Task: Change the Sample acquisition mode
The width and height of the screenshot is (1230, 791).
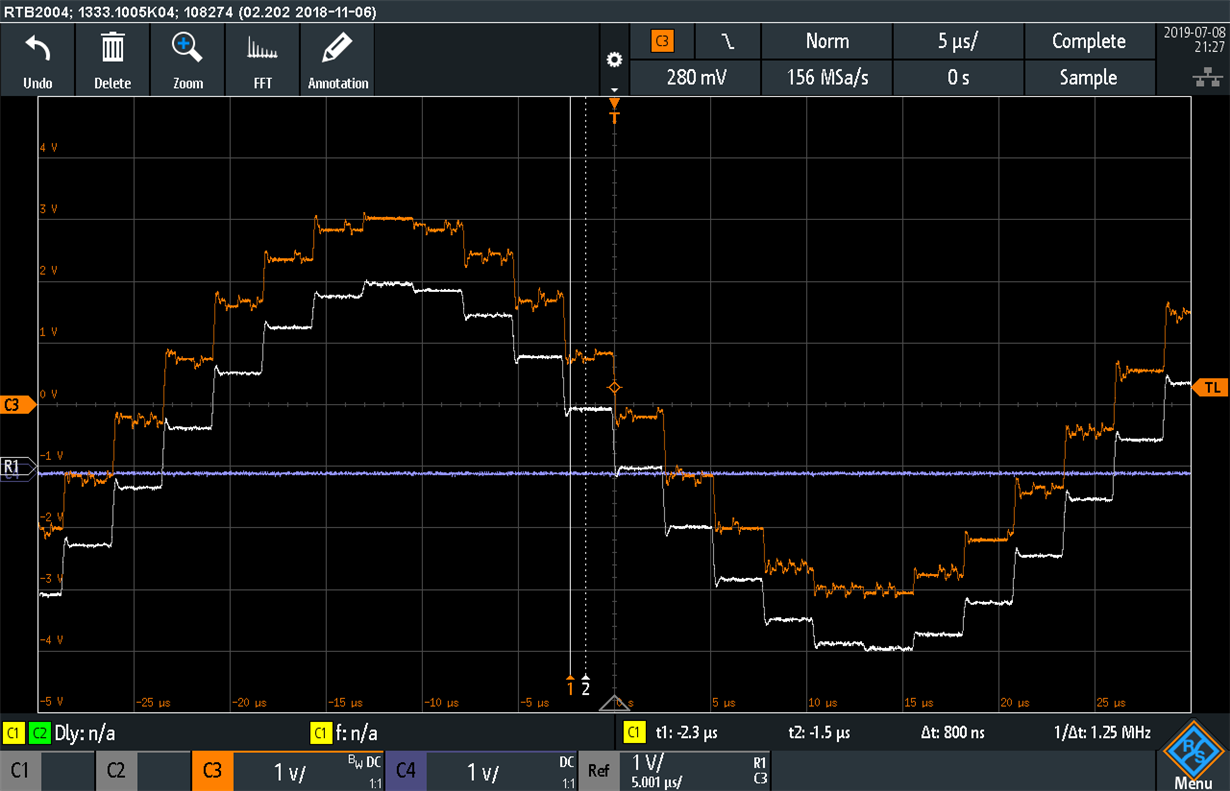Action: 1089,77
